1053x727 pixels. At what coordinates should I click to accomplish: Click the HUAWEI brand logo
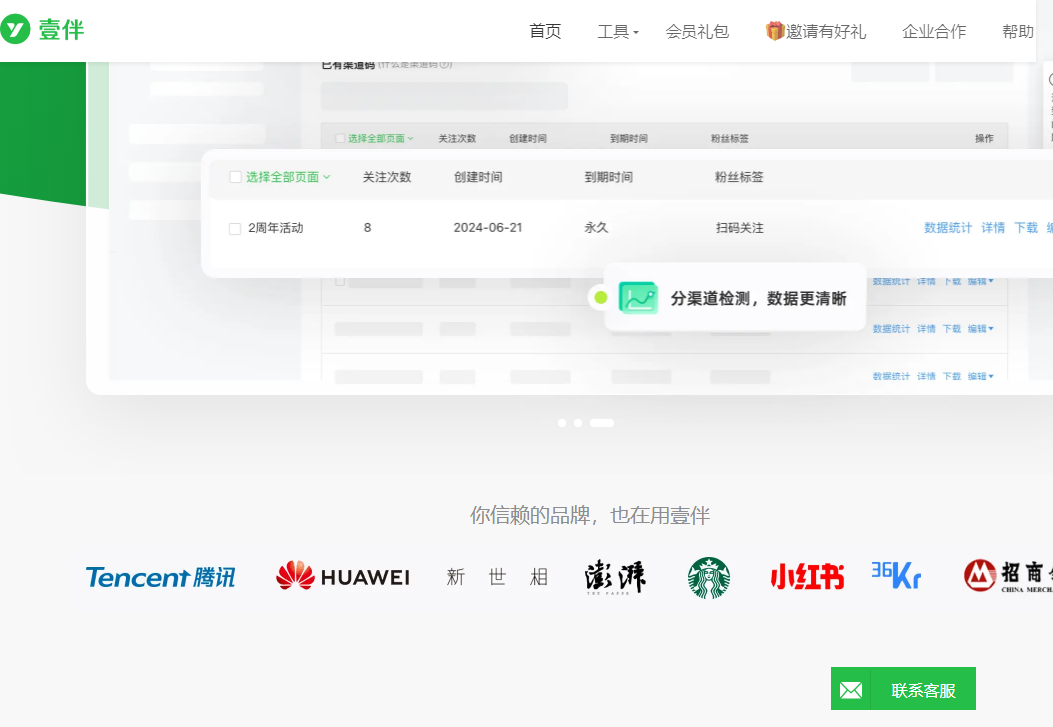[342, 576]
